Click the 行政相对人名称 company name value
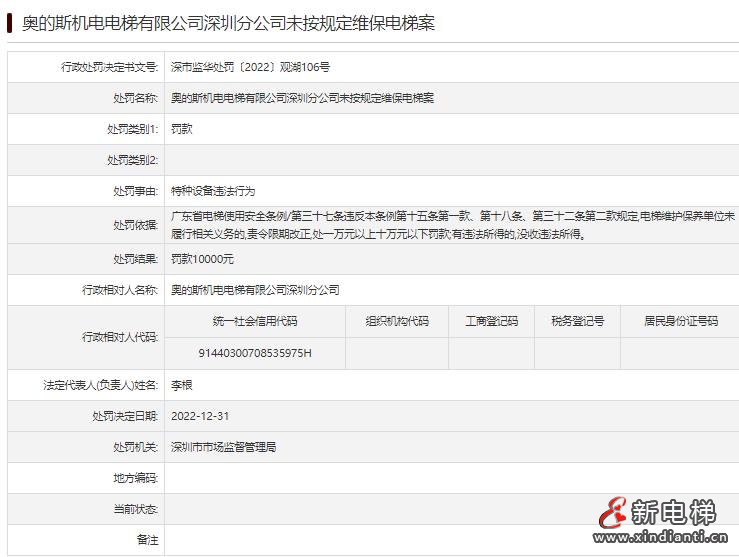The width and height of the screenshot is (739, 557). [x=255, y=290]
